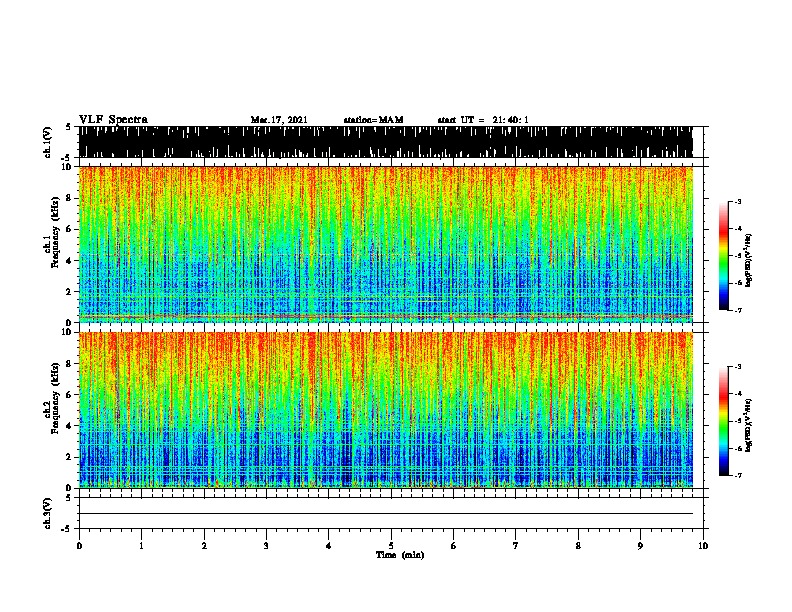
Task: Click the ch.2 PSD color bar
Action: click(724, 421)
